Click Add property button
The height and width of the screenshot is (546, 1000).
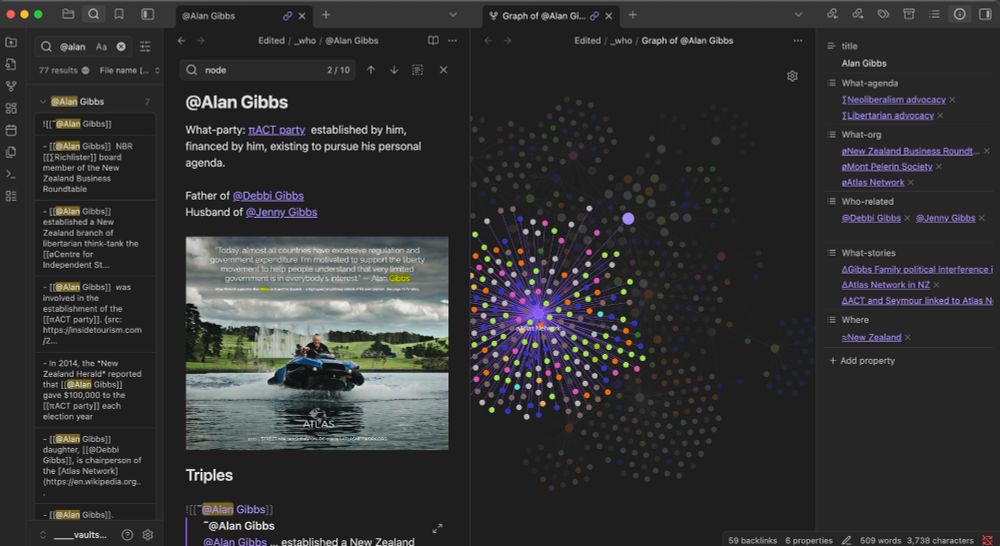pos(862,360)
